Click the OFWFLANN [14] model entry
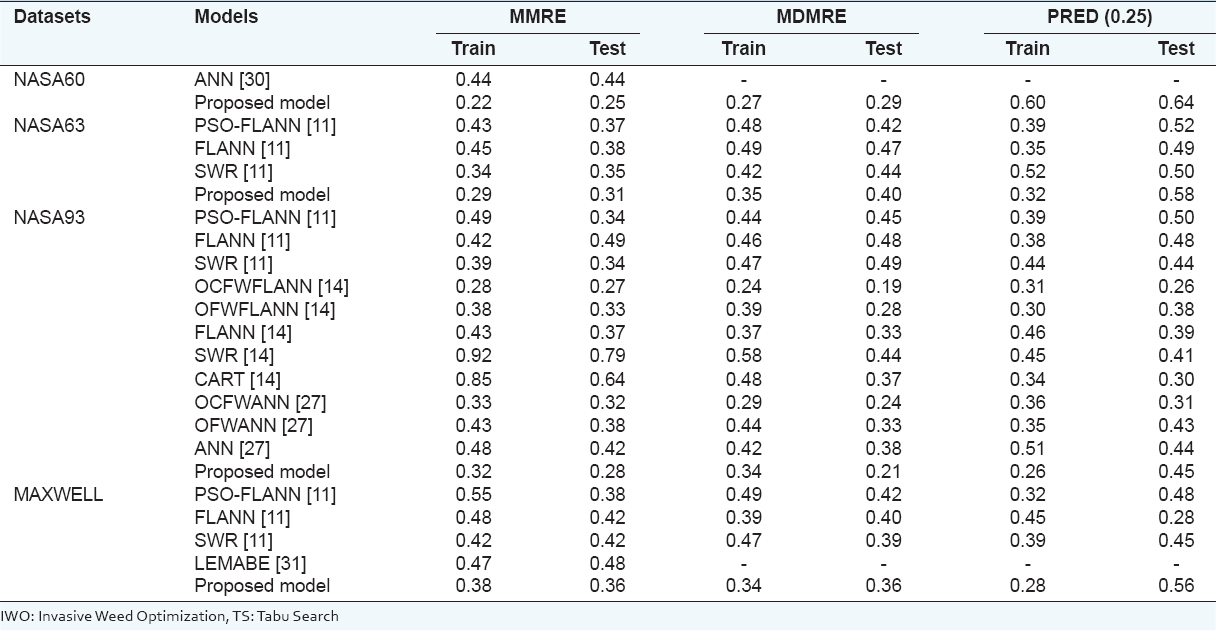Viewport: 1216px width, 631px height. (x=265, y=310)
